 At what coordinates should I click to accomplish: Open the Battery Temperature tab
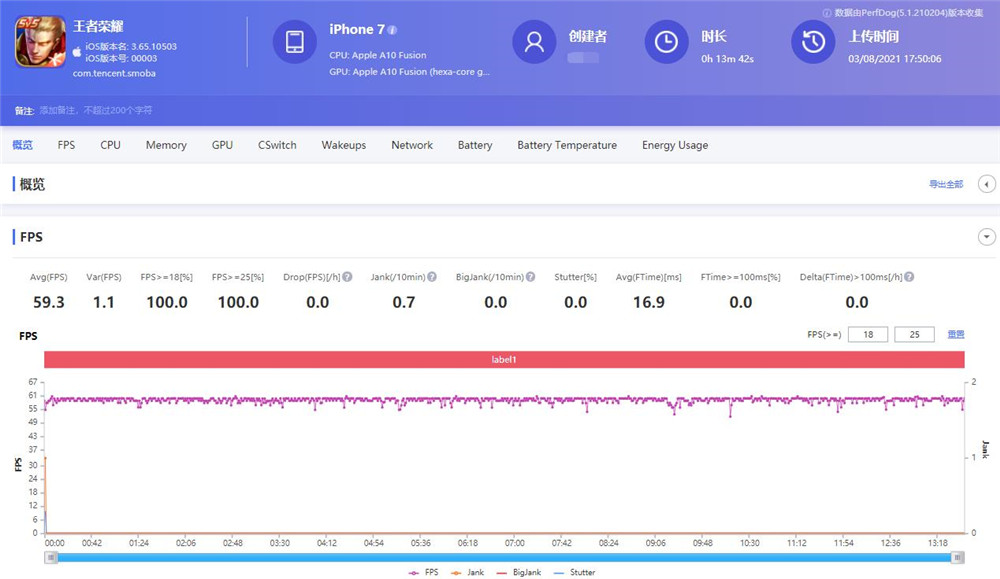pos(566,145)
